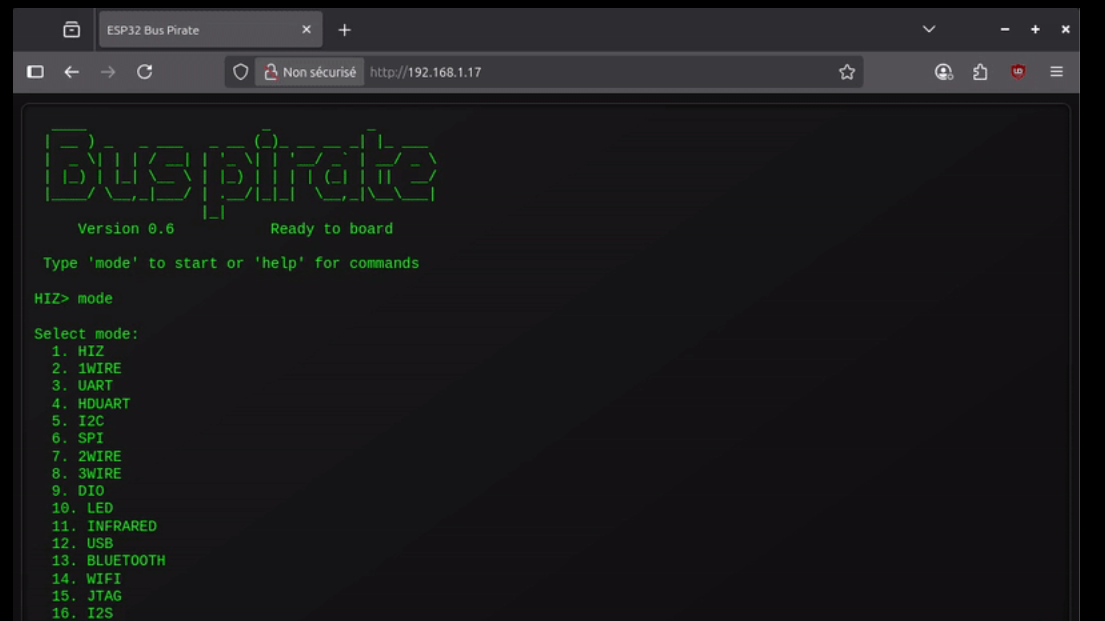The height and width of the screenshot is (621, 1105).
Task: Click the '13. BLUETOOTH' mode entry
Action: pos(109,561)
